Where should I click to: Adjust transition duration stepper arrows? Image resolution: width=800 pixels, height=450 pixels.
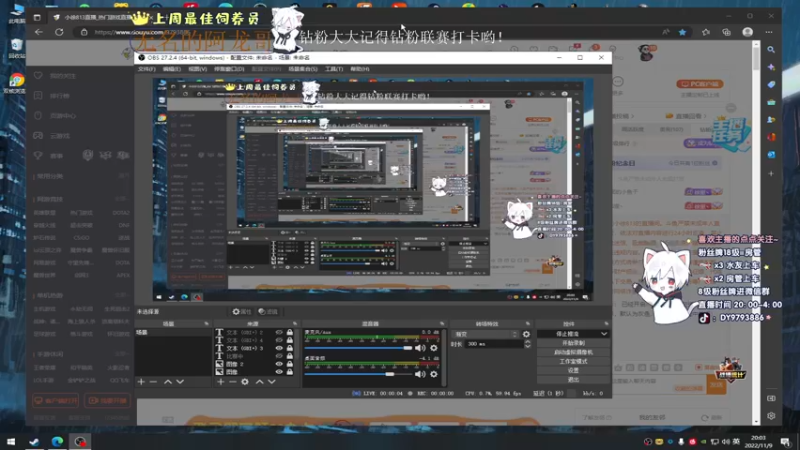point(527,344)
